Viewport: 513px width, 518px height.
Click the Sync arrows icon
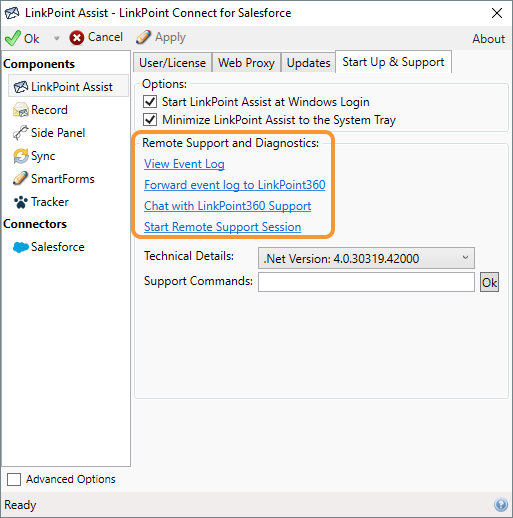[21, 156]
